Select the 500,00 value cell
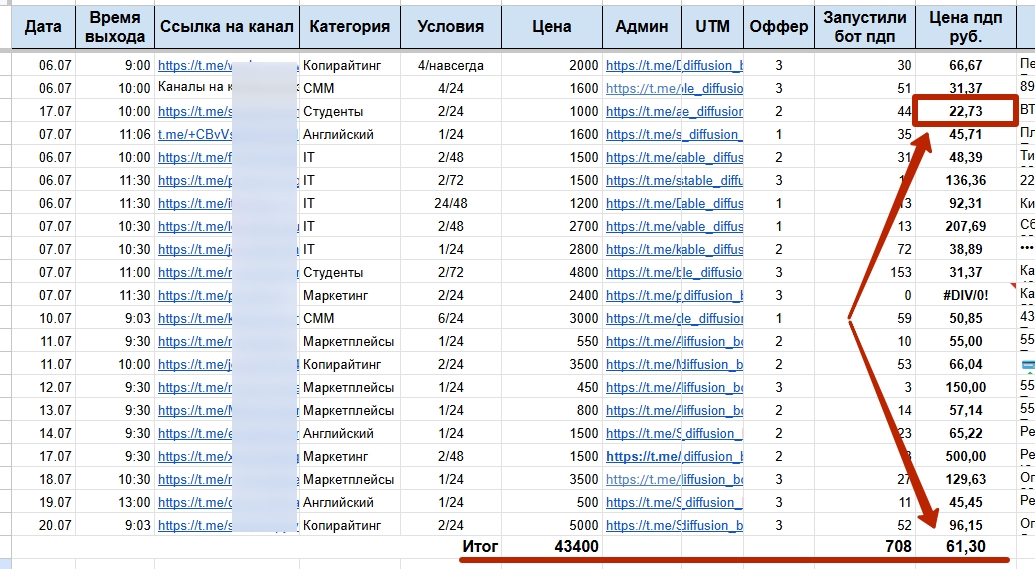Viewport: 1035px width, 569px height. [966, 456]
